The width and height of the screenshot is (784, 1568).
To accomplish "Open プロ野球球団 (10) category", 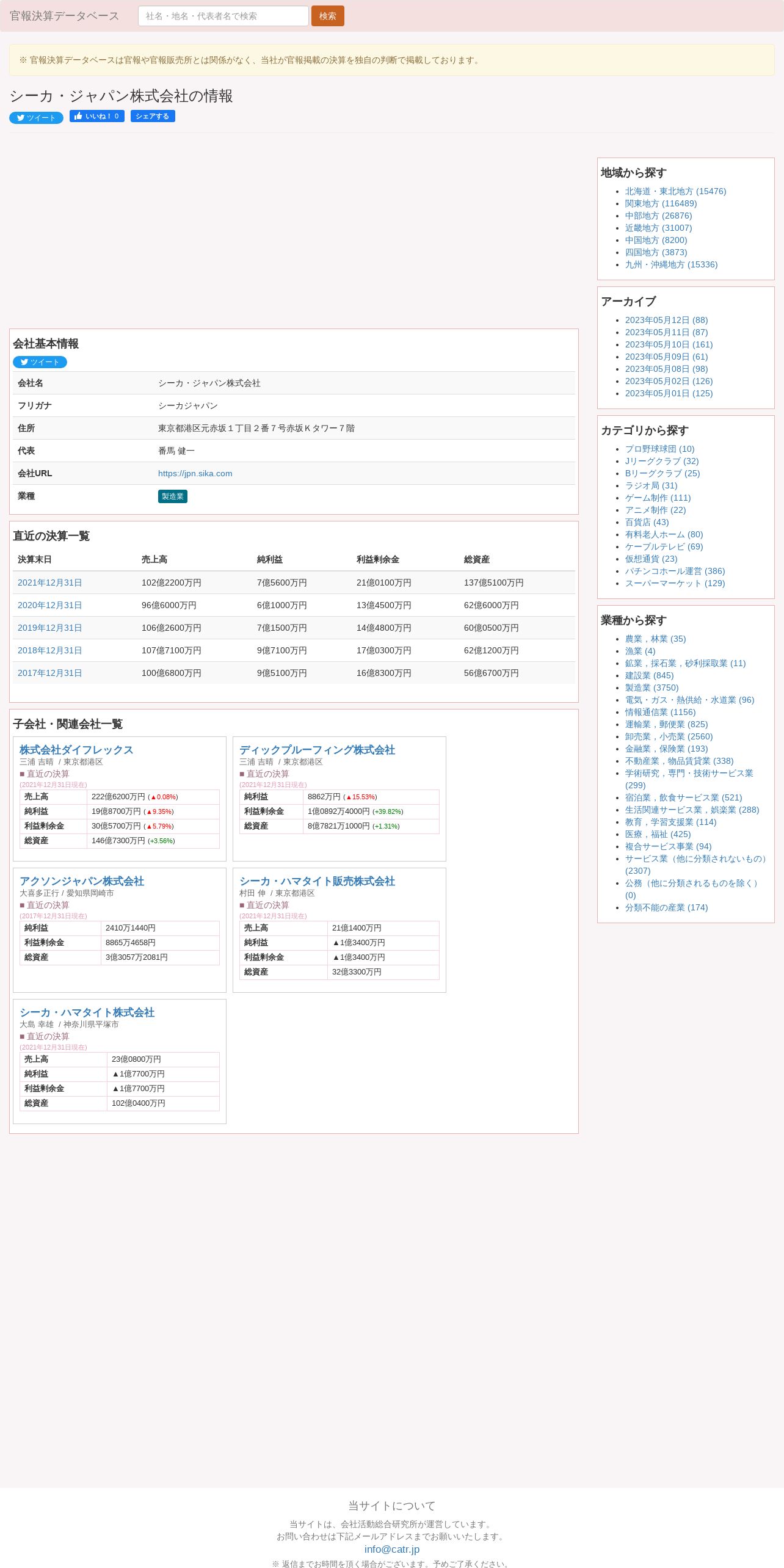I will click(659, 449).
